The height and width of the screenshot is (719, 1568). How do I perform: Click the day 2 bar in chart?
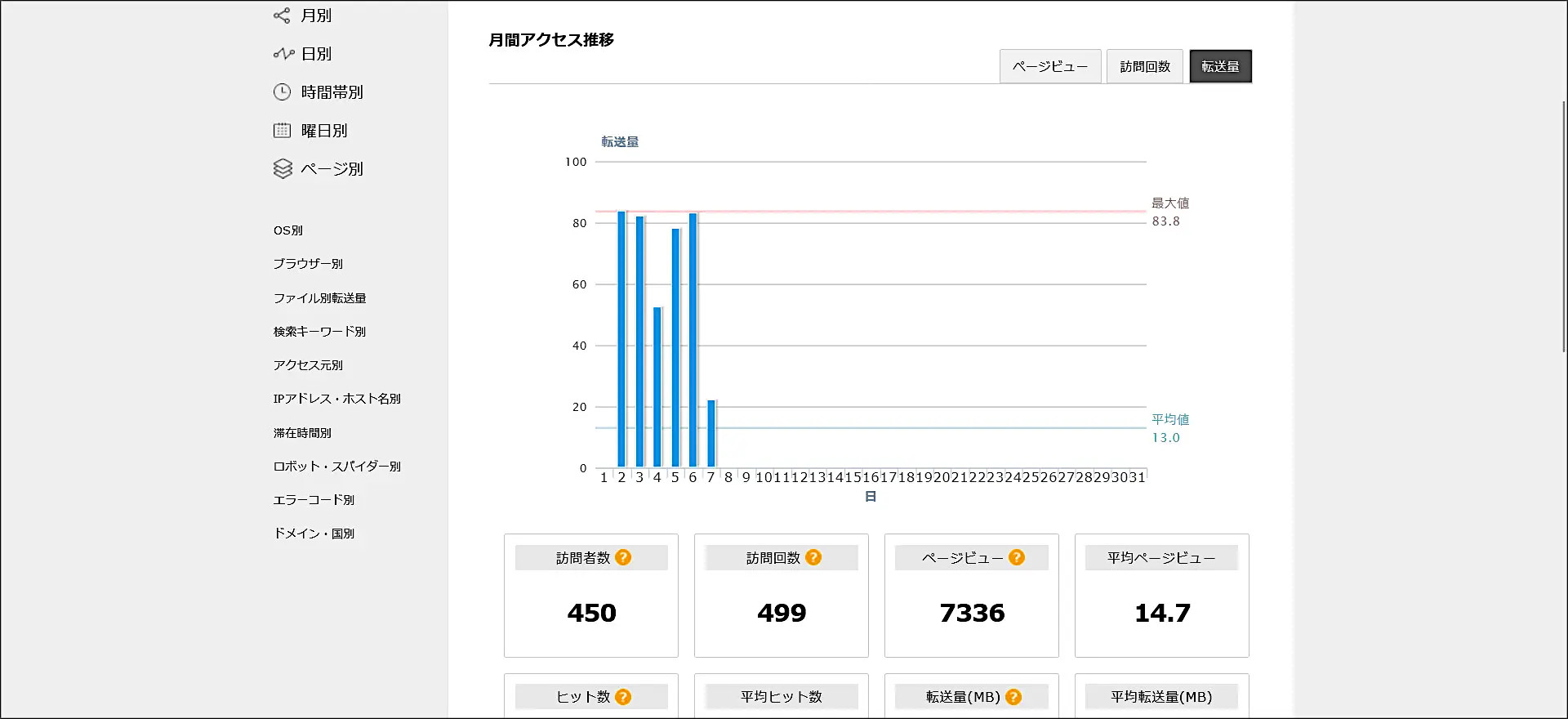click(x=621, y=339)
